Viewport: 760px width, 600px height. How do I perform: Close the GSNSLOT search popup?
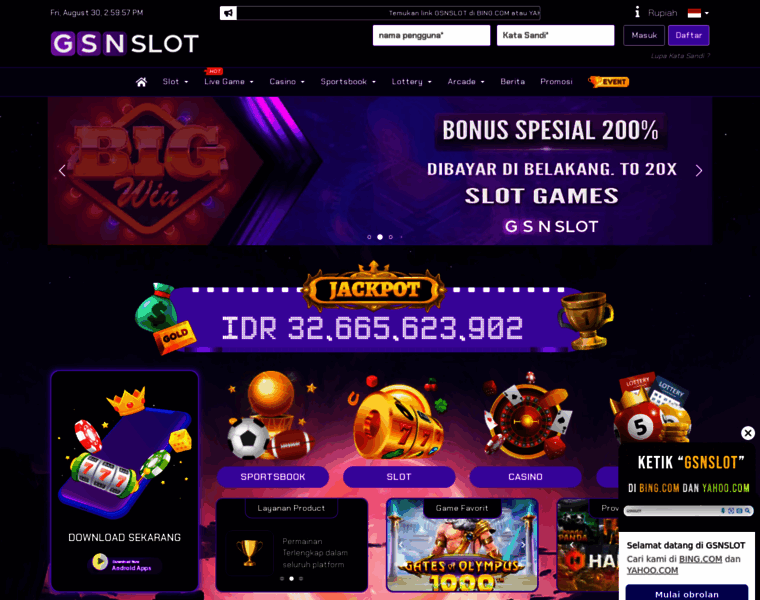(x=748, y=433)
